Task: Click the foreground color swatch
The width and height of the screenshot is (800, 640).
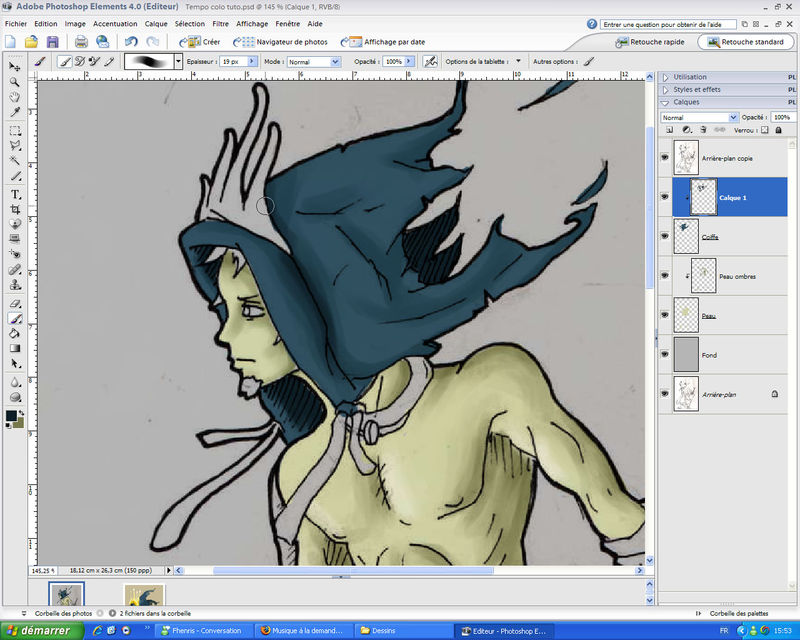Action: pos(11,416)
